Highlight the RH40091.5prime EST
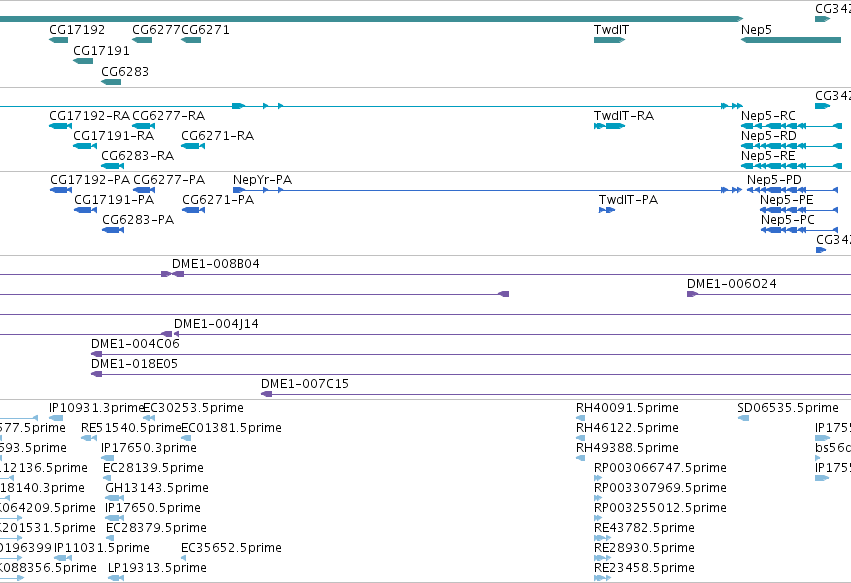Image resolution: width=851 pixels, height=583 pixels. click(x=580, y=418)
